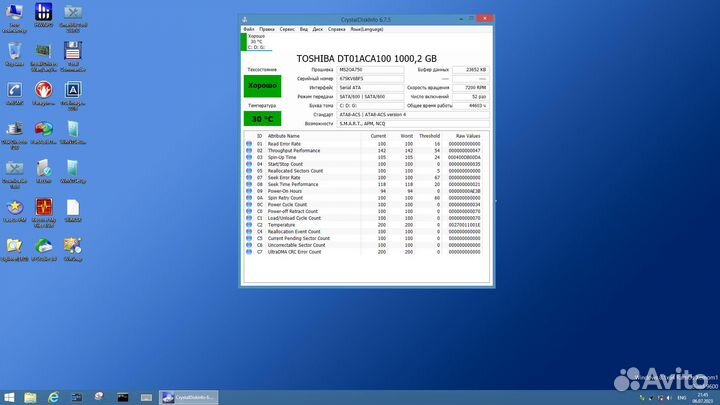
Task: Click the status circle icon of Temperature row
Action: point(249,225)
